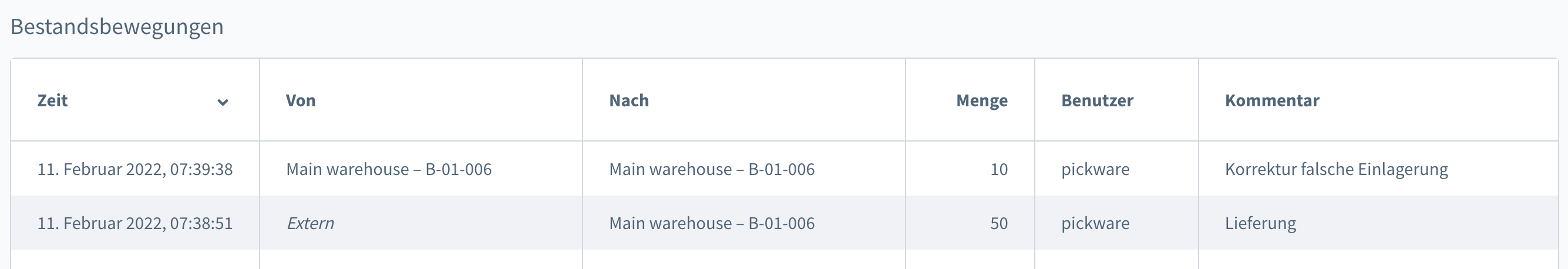
Task: Select the quantity 10 cell
Action: [998, 169]
